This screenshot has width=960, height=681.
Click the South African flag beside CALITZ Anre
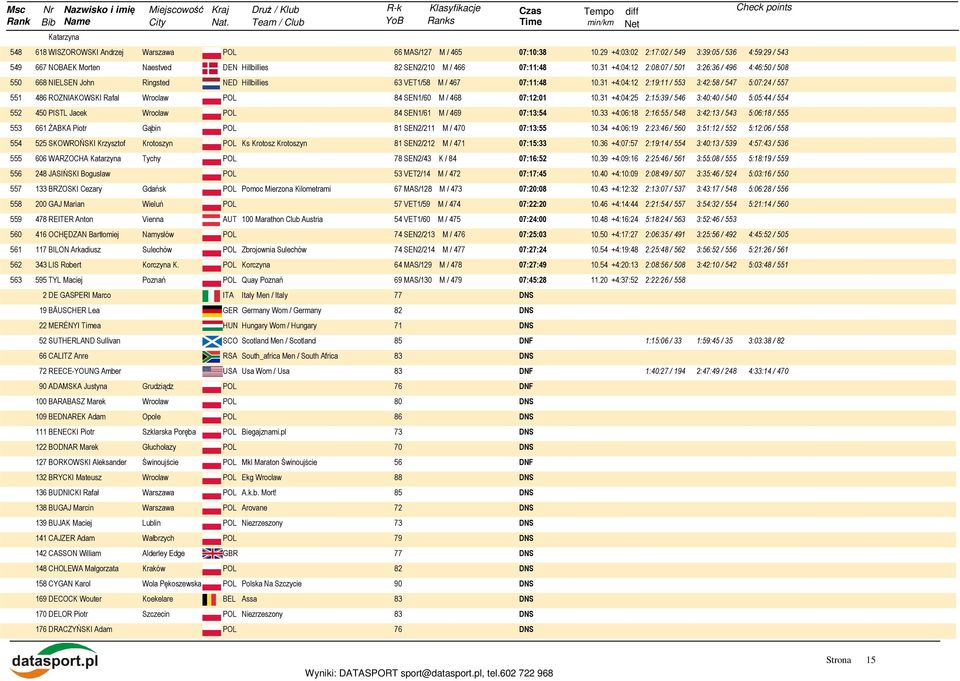tap(211, 356)
